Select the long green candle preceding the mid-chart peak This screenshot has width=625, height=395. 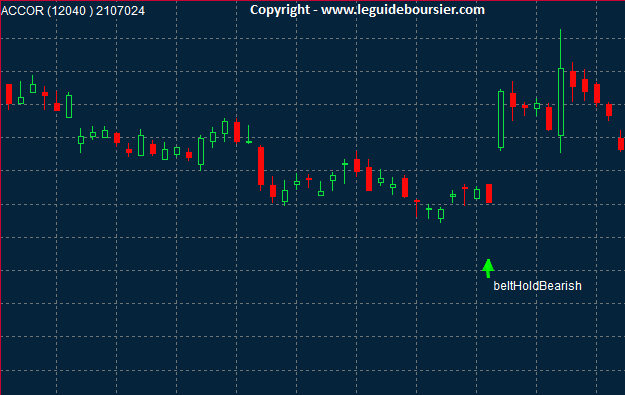[x=201, y=151]
